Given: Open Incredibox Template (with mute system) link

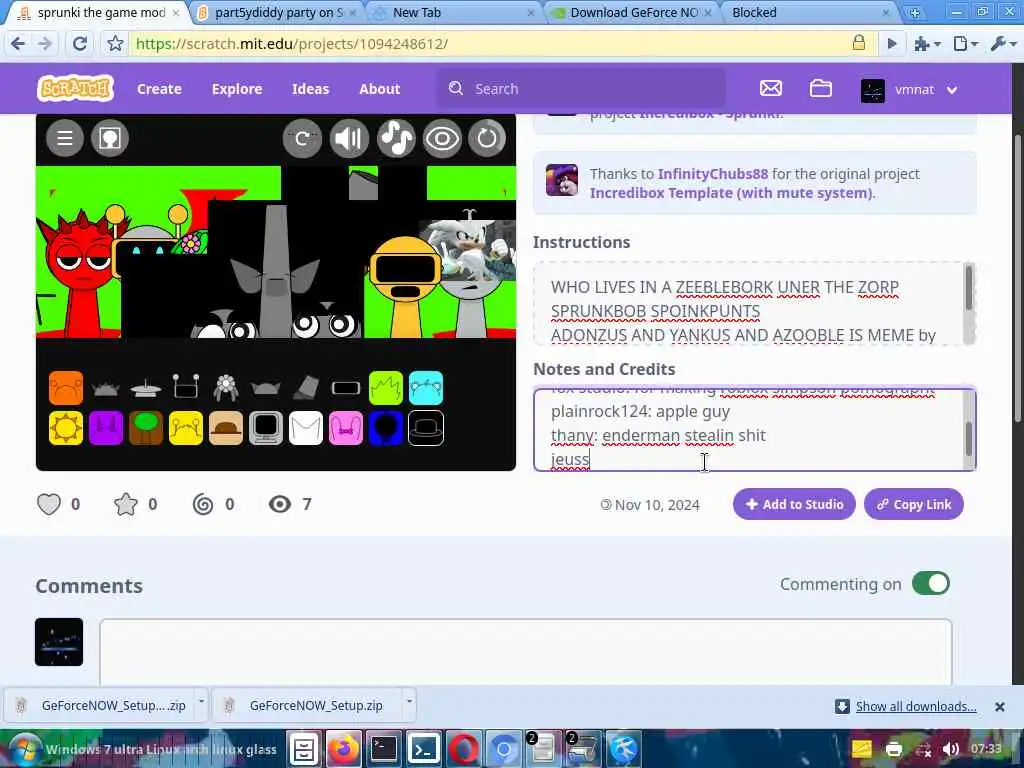Looking at the screenshot, I should click(730, 193).
